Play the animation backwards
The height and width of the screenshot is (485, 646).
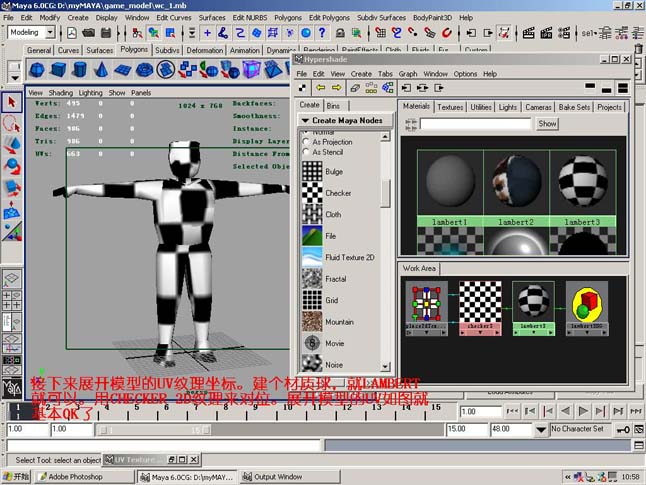566,411
